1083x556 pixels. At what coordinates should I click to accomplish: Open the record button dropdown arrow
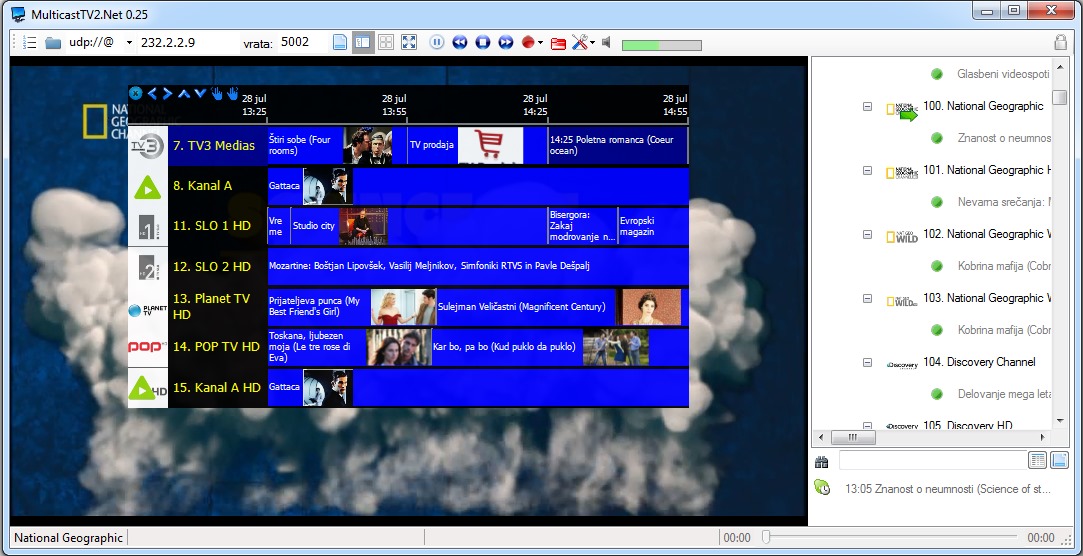click(540, 44)
